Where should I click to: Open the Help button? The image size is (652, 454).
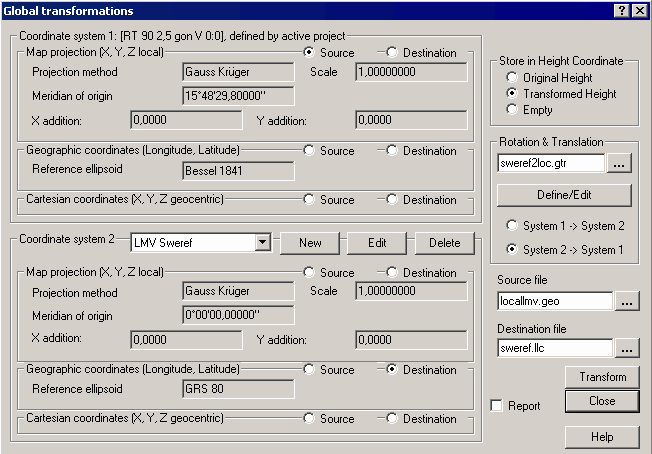[602, 437]
